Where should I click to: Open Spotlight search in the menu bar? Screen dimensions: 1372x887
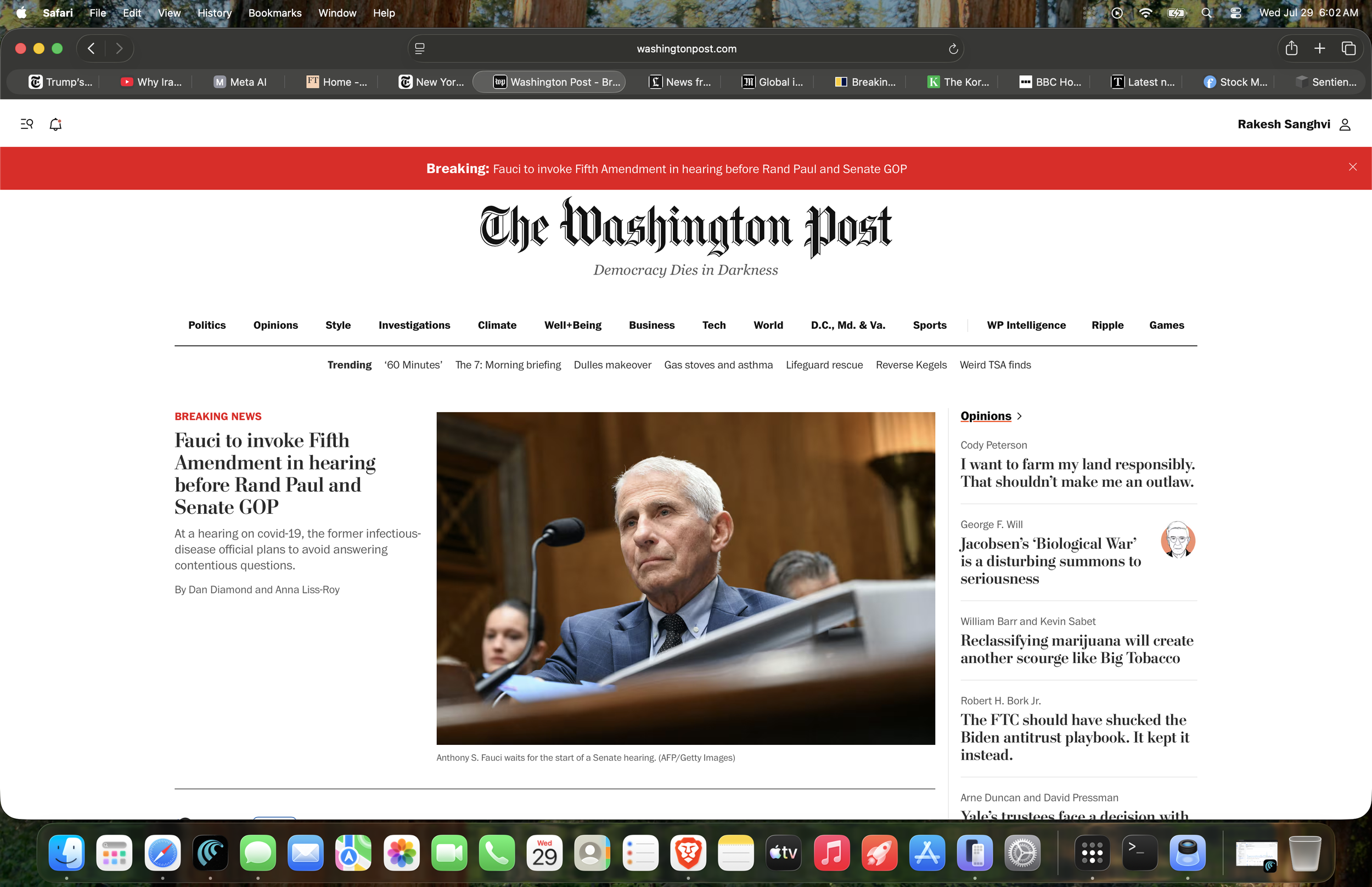[x=1207, y=13]
